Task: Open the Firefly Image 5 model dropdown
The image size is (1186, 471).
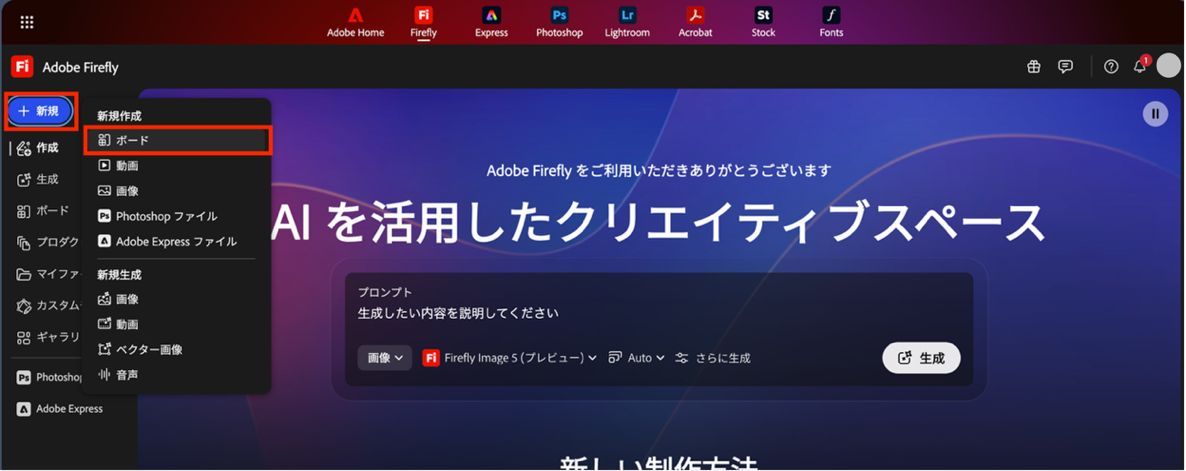Action: [511, 358]
